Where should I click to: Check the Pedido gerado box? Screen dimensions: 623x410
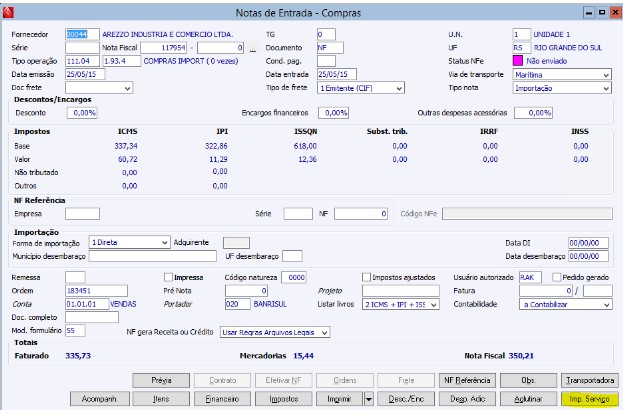(557, 277)
